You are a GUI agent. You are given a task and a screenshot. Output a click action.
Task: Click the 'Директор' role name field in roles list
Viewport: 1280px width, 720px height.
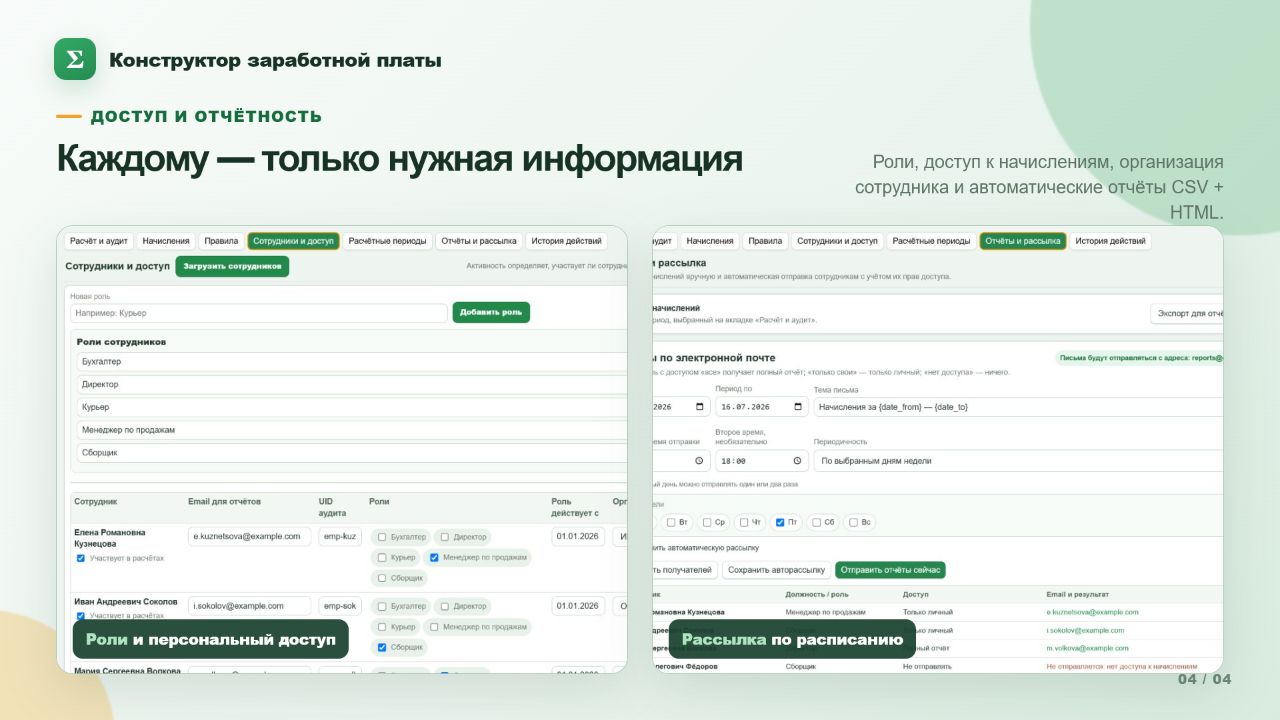[x=352, y=384]
